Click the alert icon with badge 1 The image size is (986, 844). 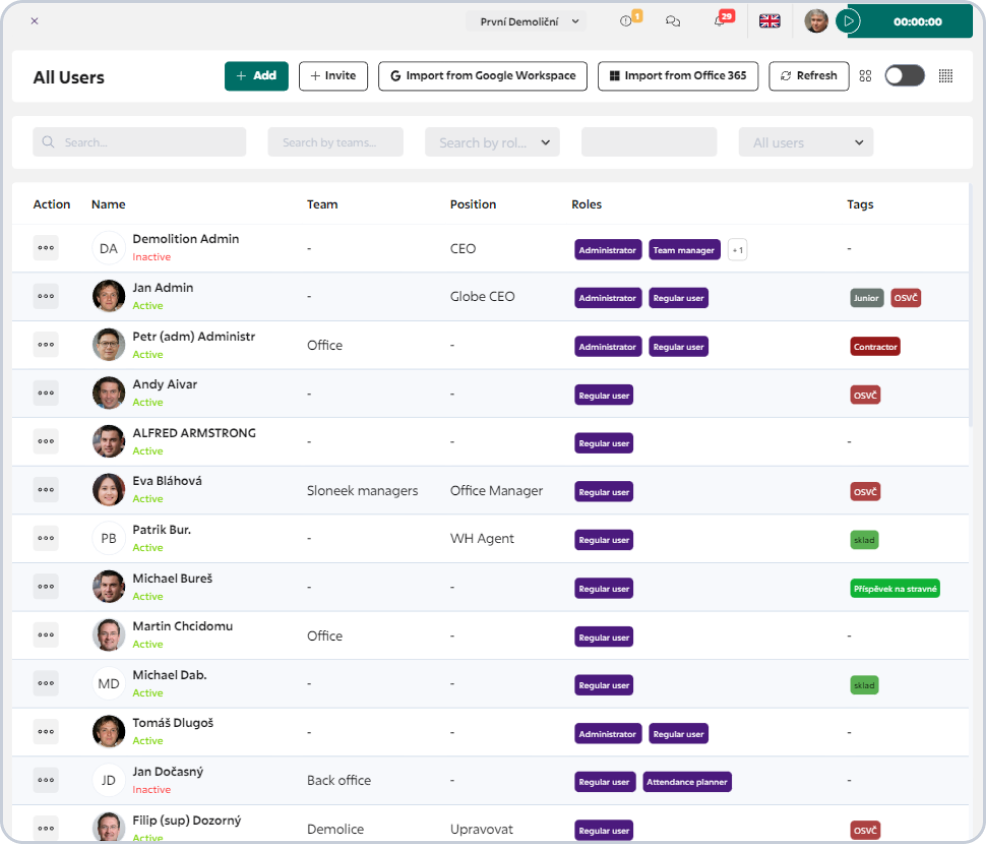[627, 21]
